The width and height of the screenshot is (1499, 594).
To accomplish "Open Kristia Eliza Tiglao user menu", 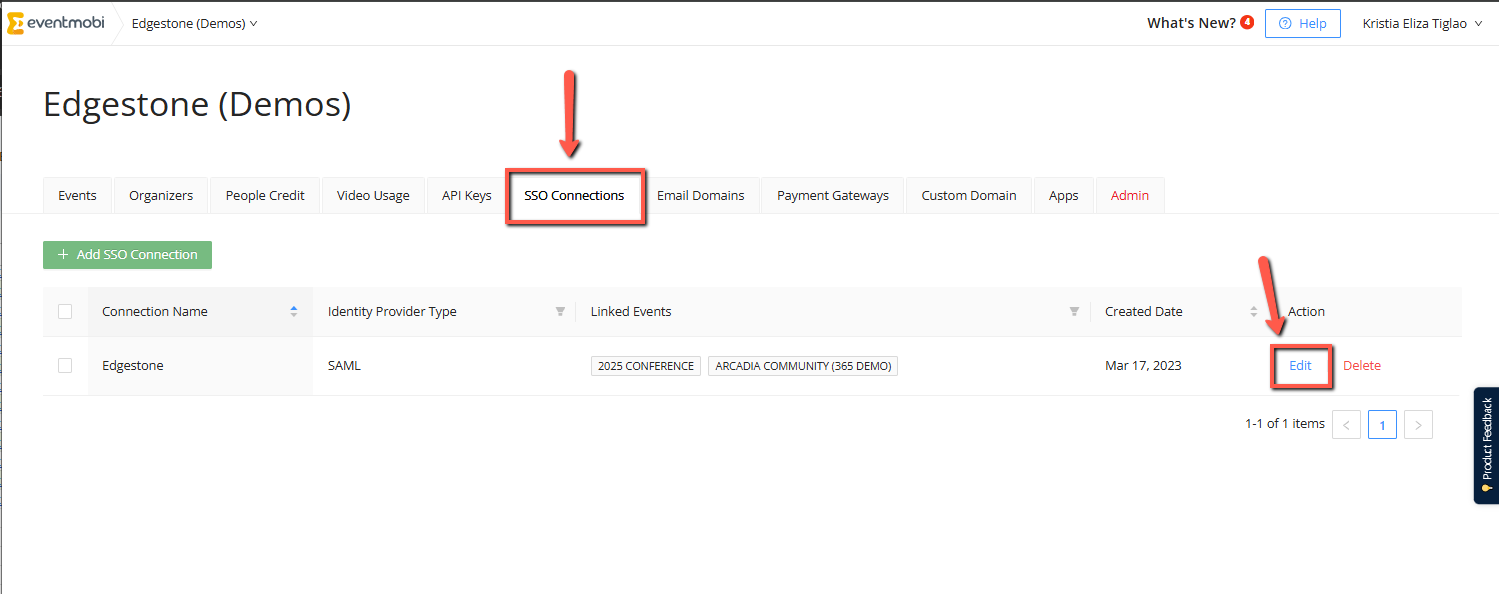I will pos(1421,23).
